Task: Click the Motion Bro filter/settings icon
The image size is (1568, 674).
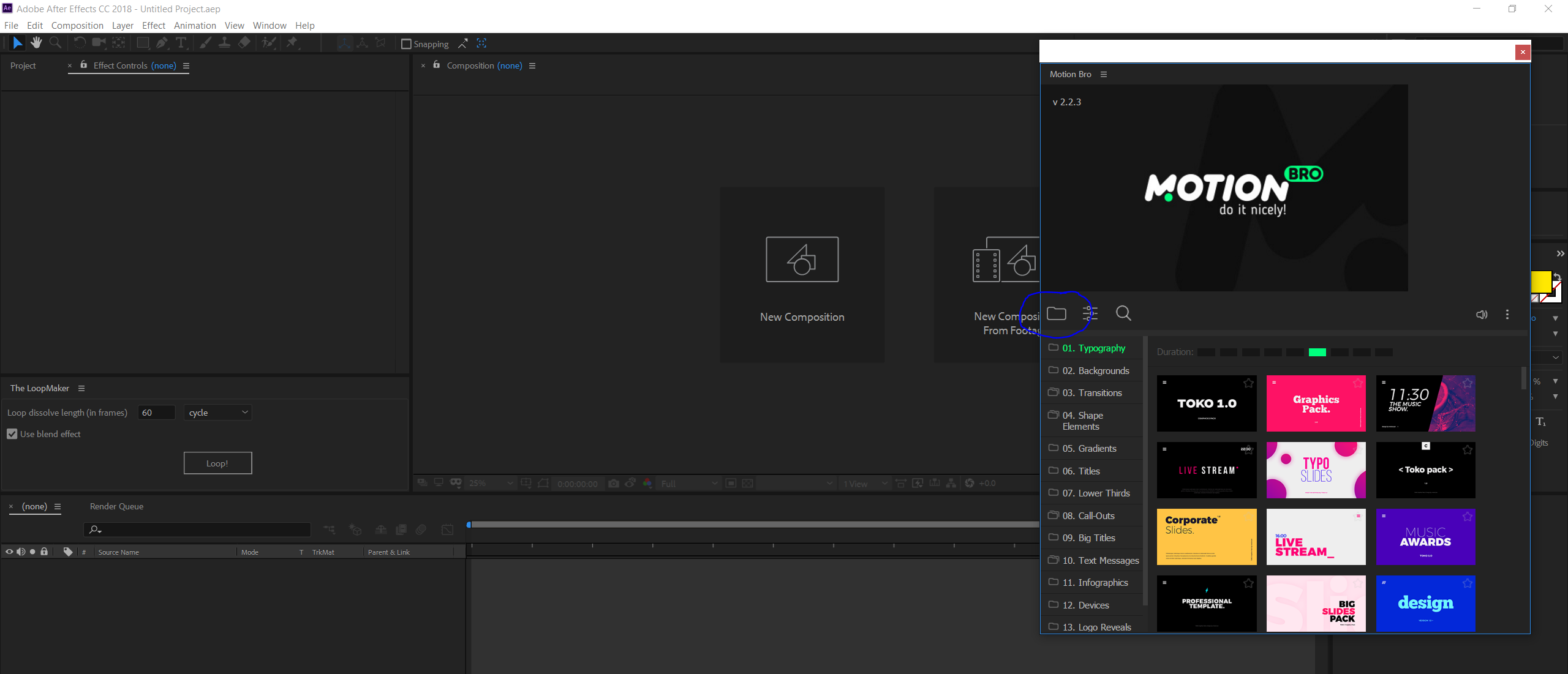Action: click(1090, 313)
